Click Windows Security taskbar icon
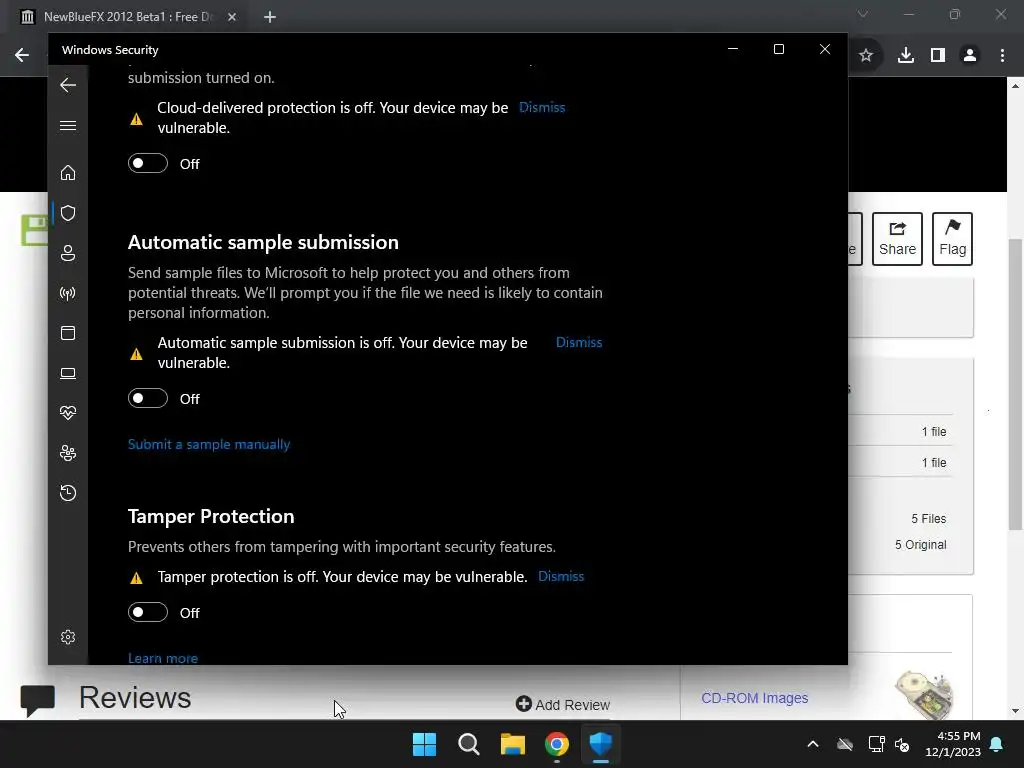 pos(601,744)
